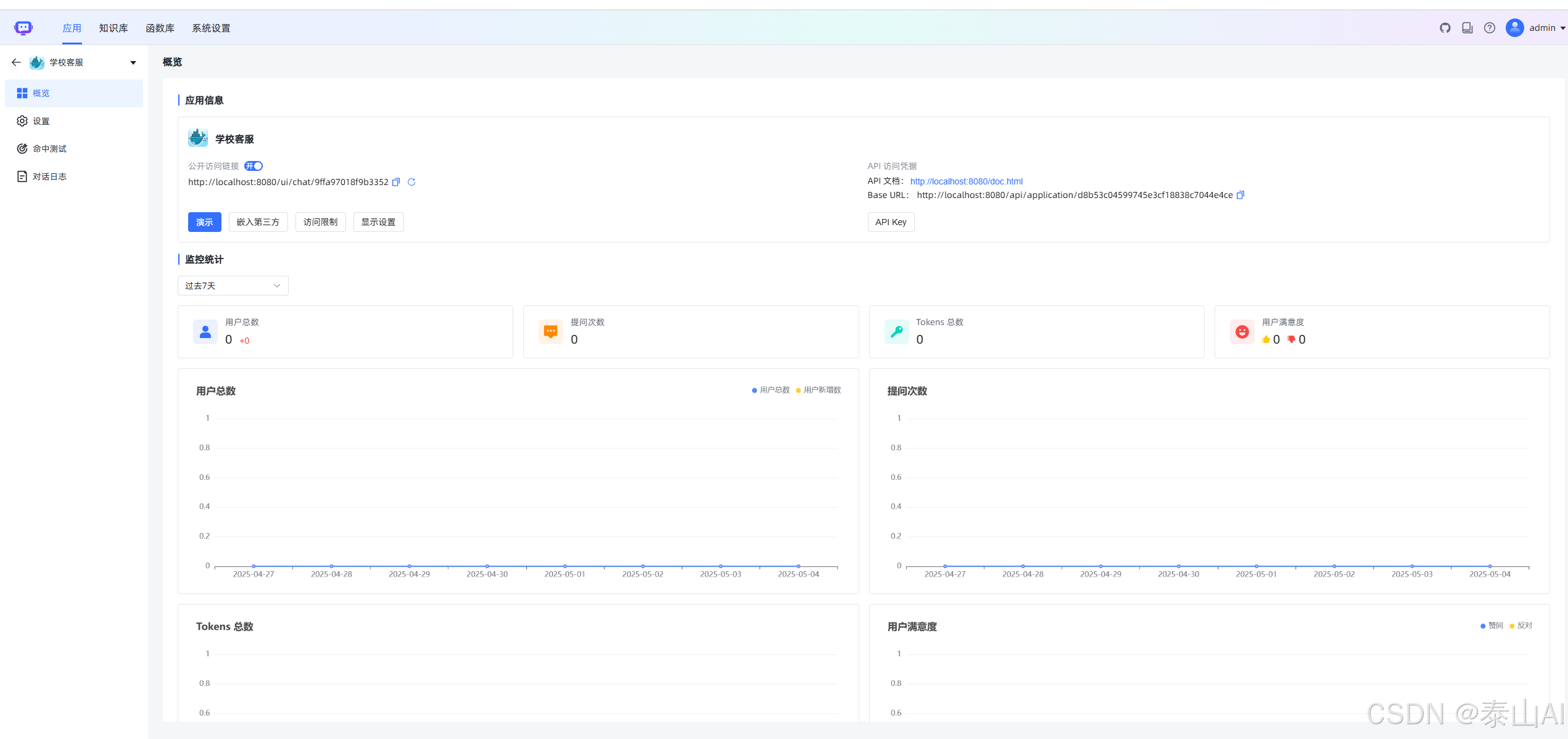Click 2025-05-01 data point in 用户总数 chart
Screen dimensions: 1568x739
tap(564, 566)
